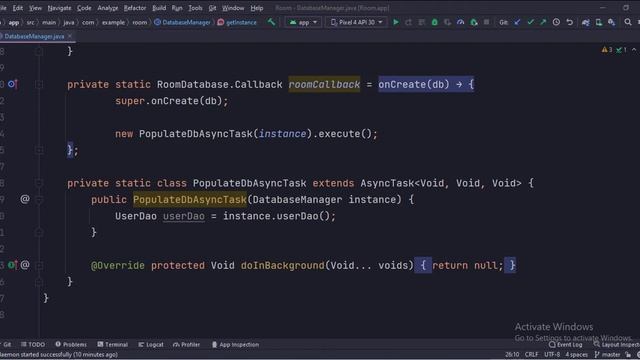Click the CRLF line separator in status bar
Image resolution: width=640 pixels, height=360 pixels.
pyautogui.click(x=531, y=355)
